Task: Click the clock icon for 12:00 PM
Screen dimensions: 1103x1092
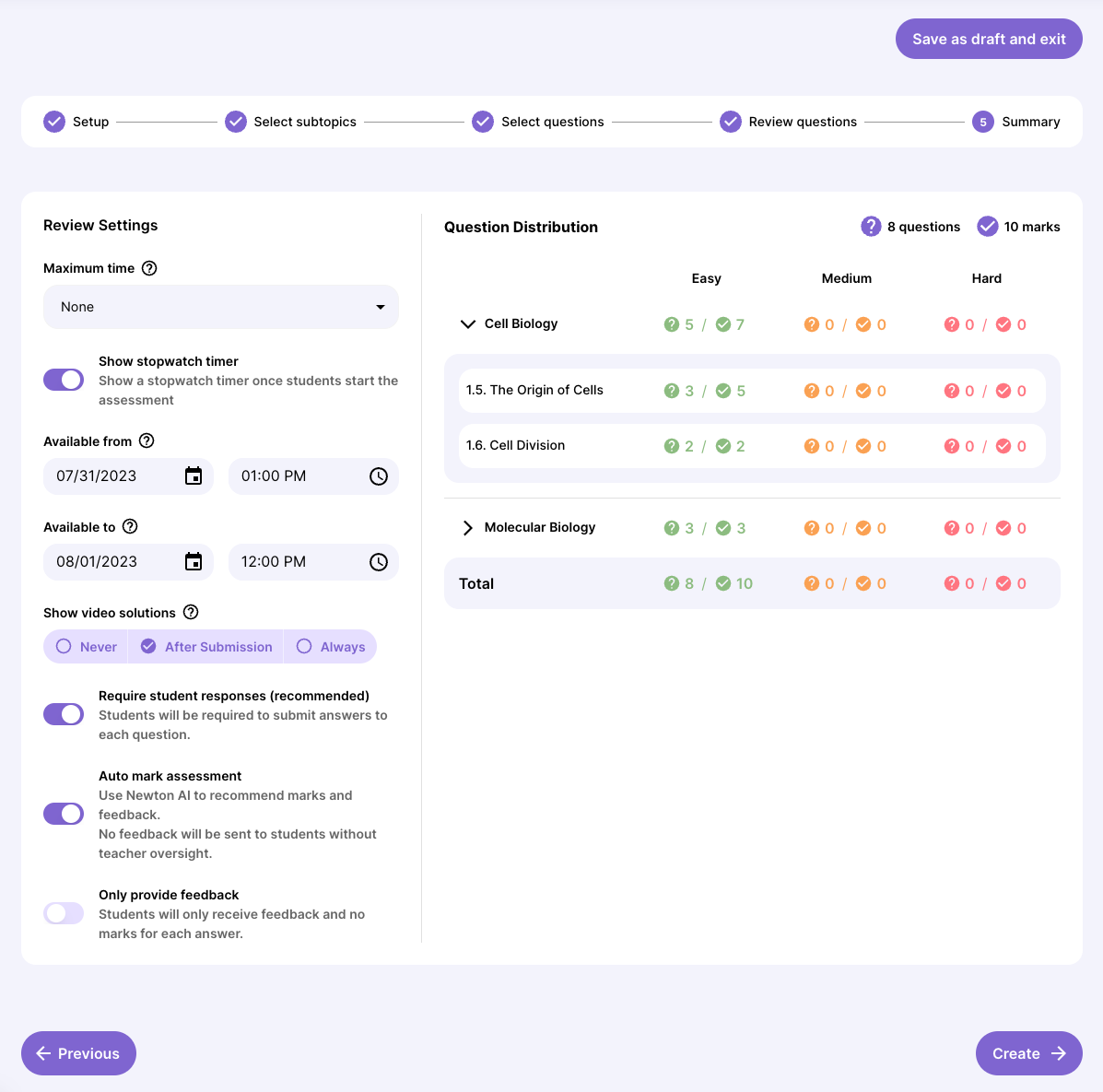Action: point(379,562)
